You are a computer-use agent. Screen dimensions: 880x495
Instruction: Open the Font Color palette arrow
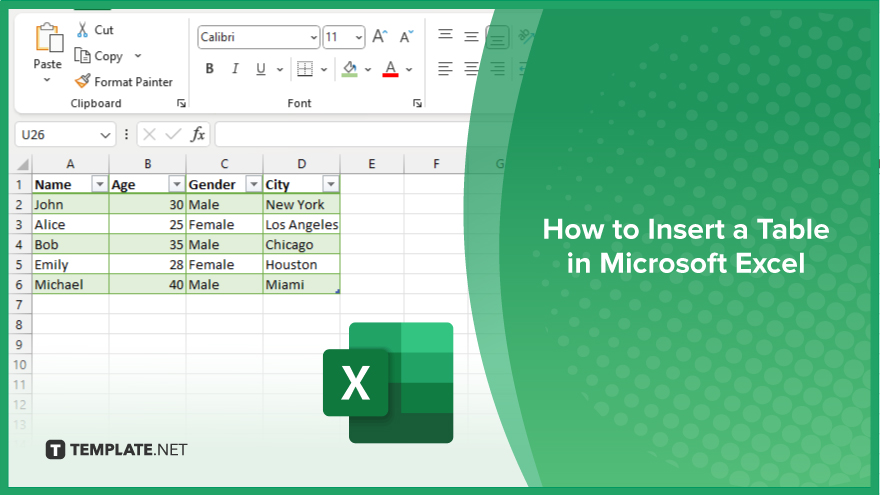click(409, 70)
